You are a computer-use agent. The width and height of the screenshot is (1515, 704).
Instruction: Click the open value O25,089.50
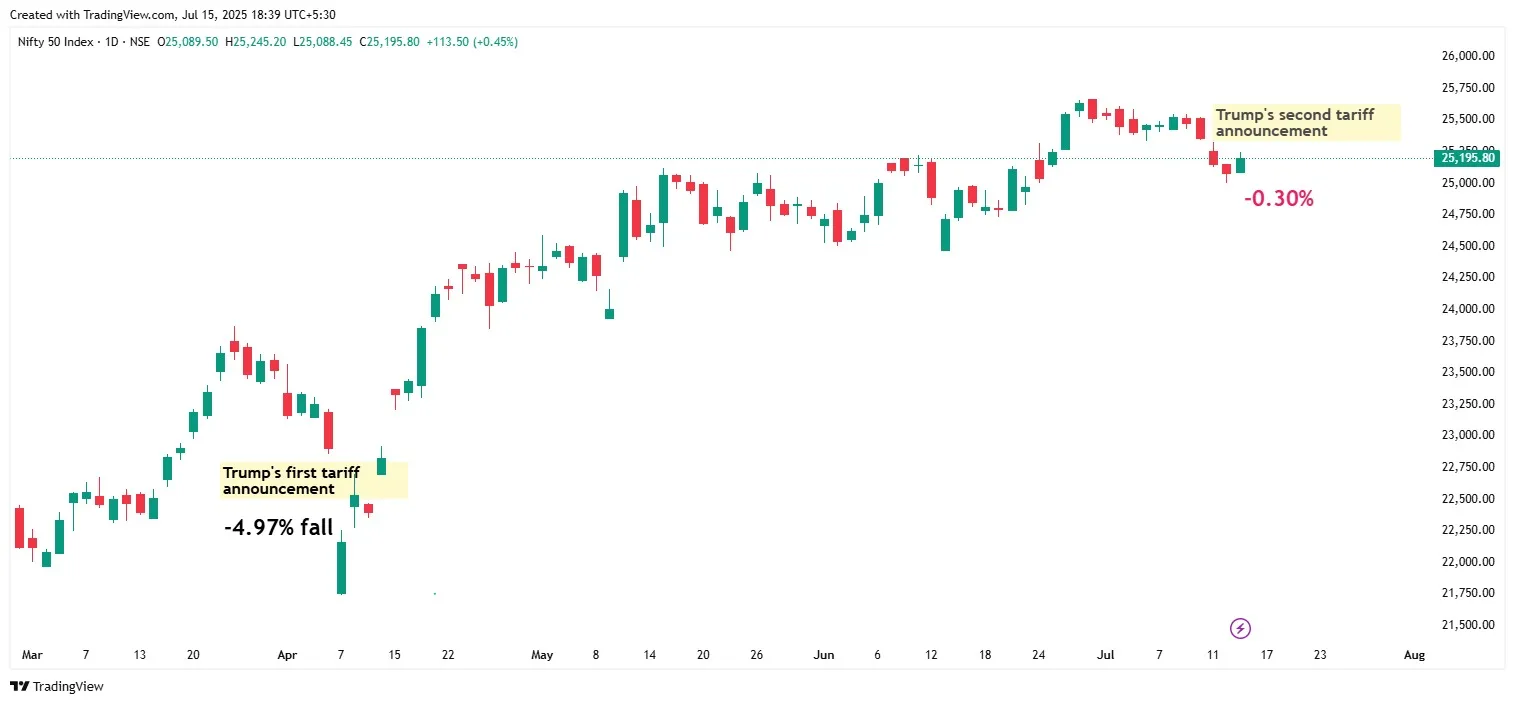click(x=188, y=42)
